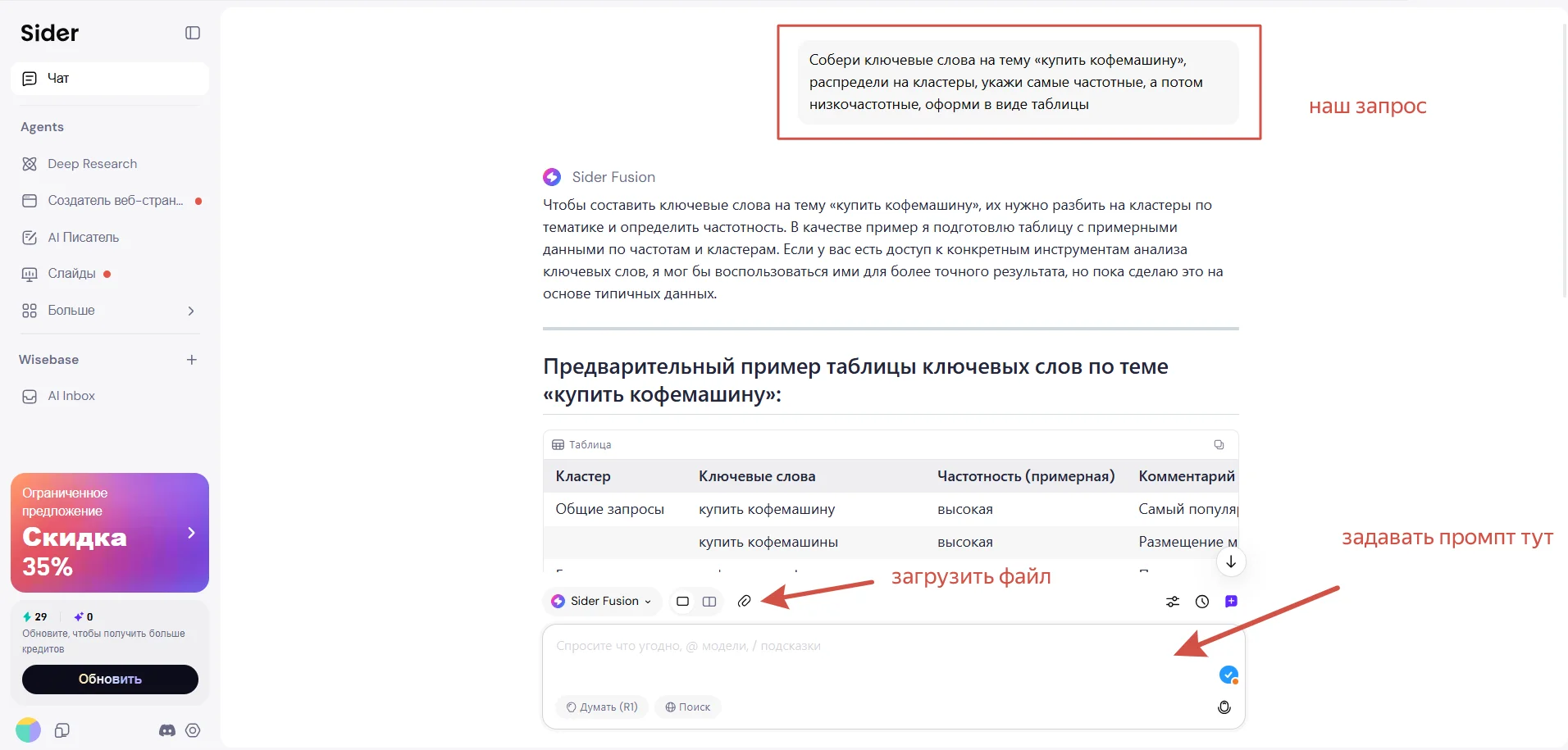This screenshot has width=1568, height=750.
Task: Click the Таблица label above the table
Action: (x=590, y=444)
